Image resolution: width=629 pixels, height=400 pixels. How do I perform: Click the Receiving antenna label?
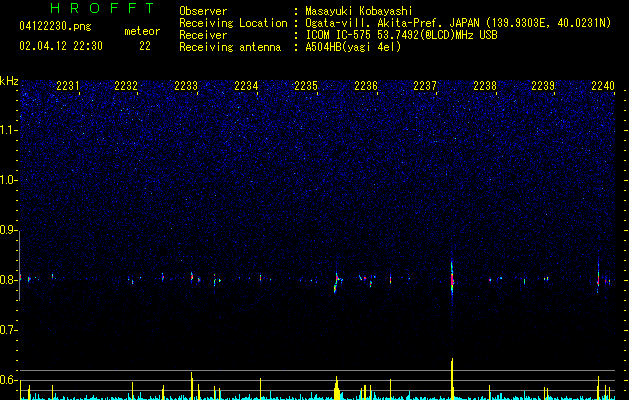coord(230,47)
